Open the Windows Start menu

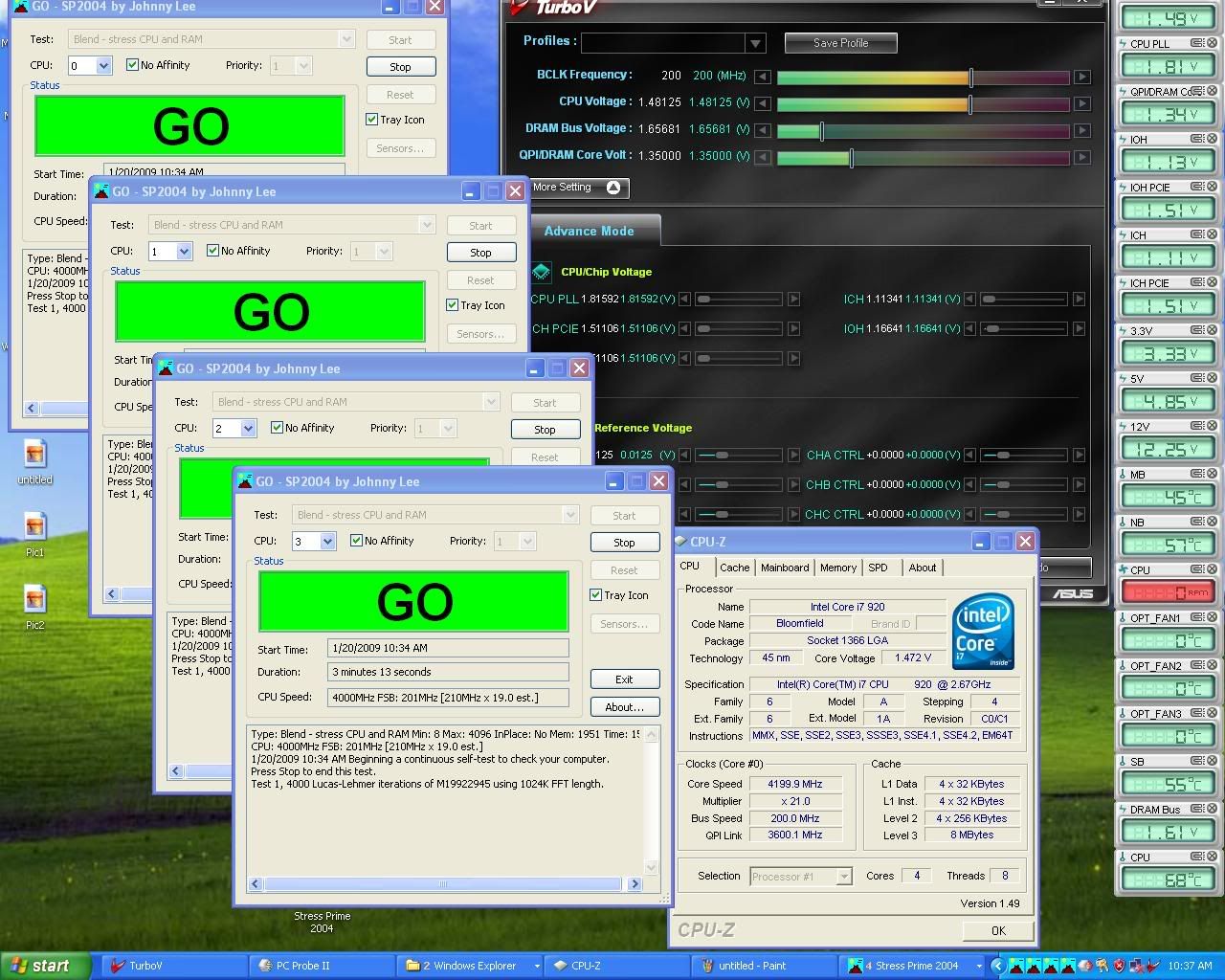(46, 966)
